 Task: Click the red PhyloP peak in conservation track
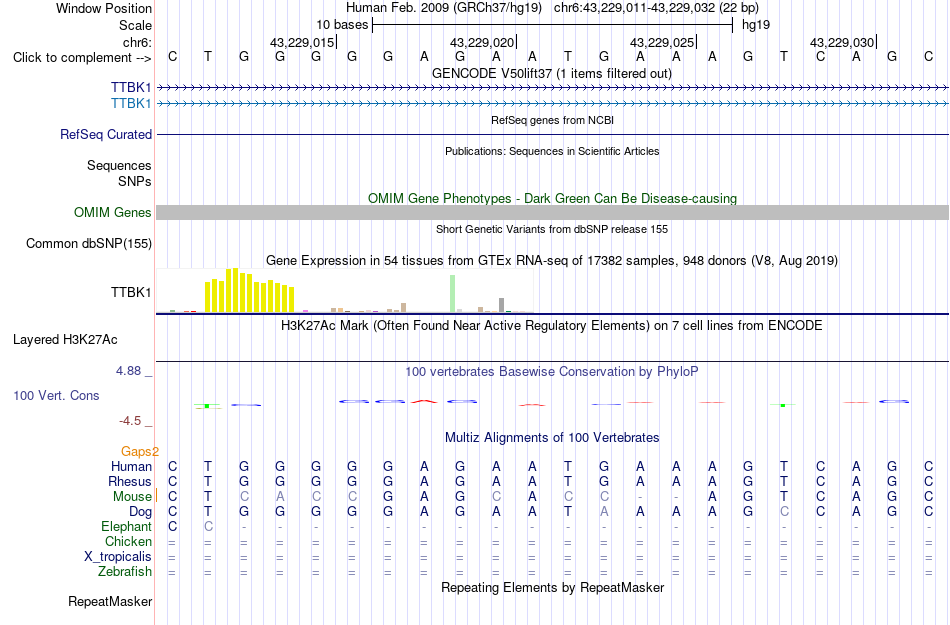click(x=424, y=401)
